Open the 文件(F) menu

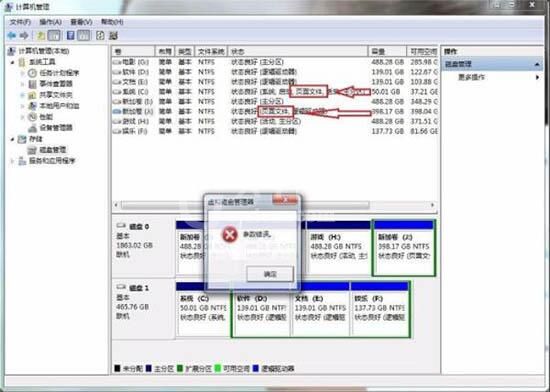[20, 22]
